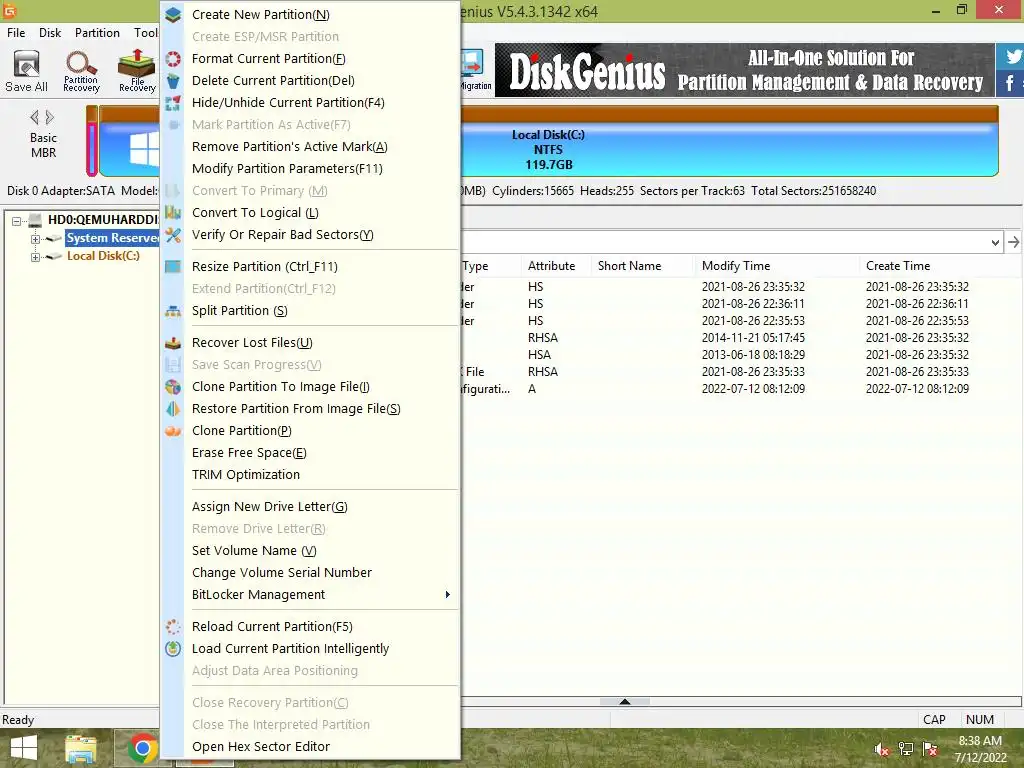The height and width of the screenshot is (768, 1024).
Task: Click the Recover Lost Files icon
Action: [x=173, y=343]
